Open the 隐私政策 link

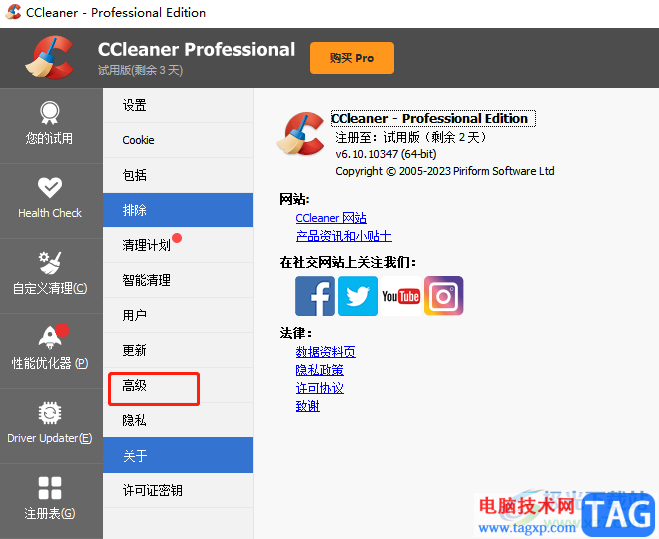320,370
